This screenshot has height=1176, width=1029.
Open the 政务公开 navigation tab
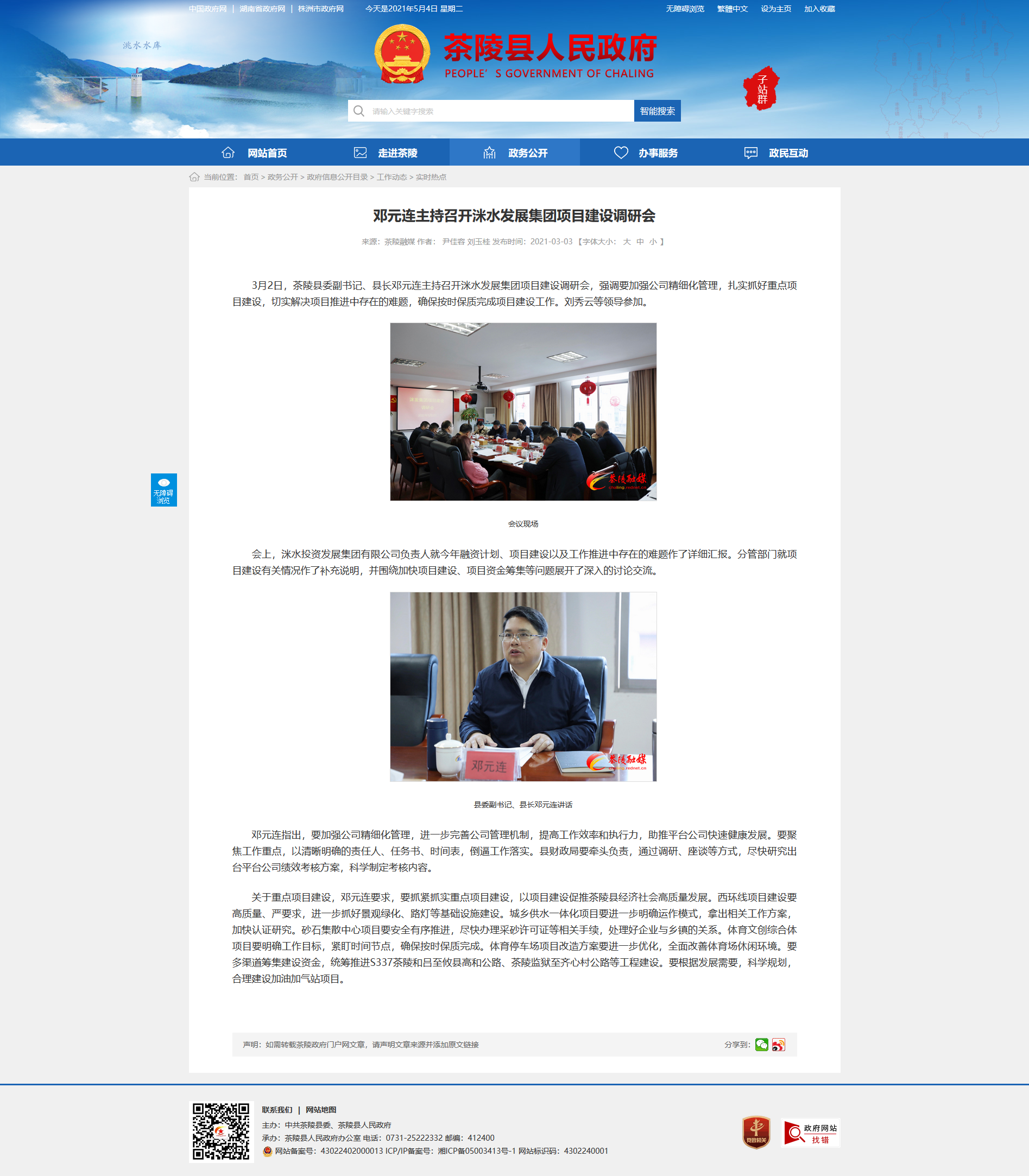[515, 153]
